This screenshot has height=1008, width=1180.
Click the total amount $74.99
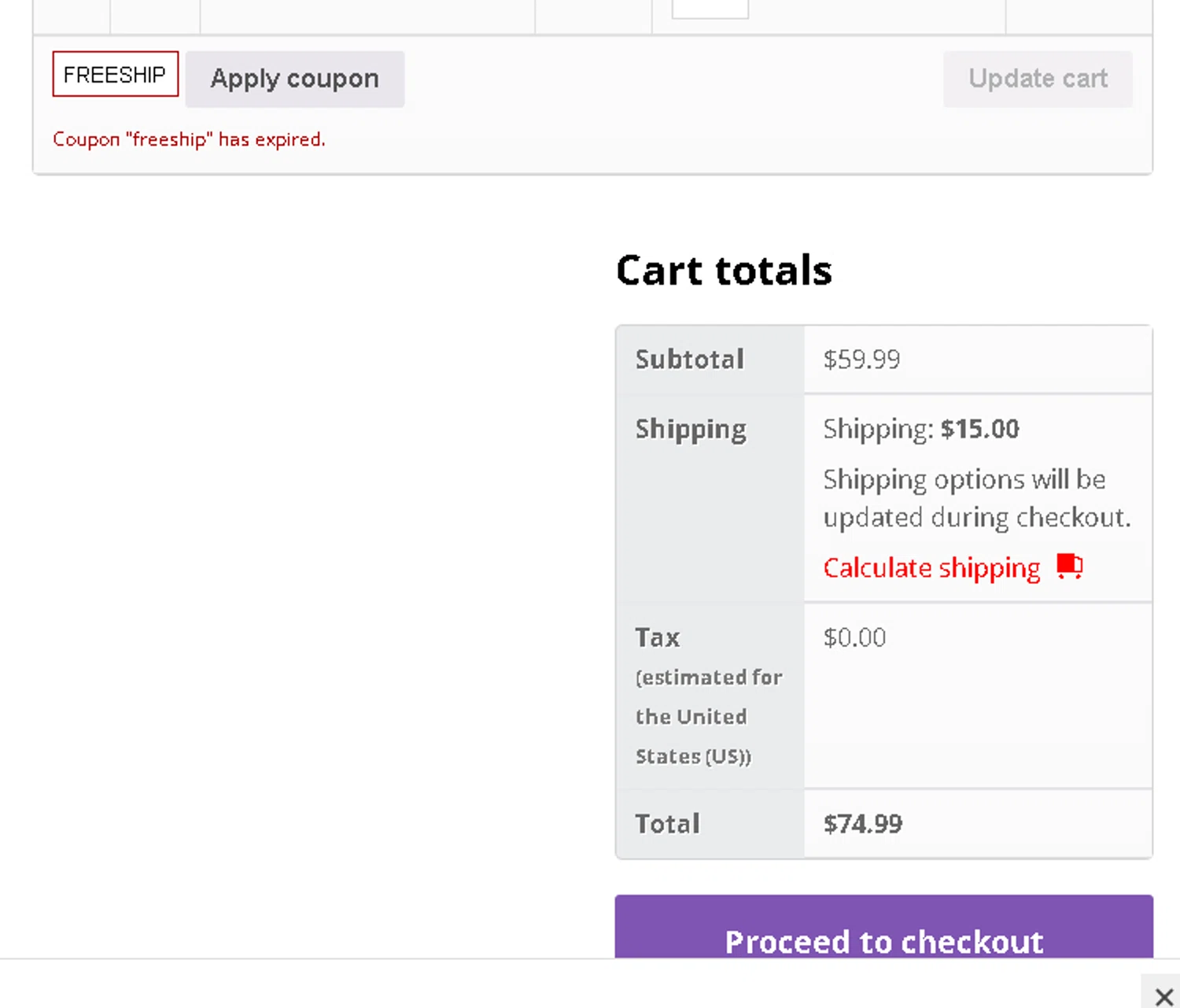pos(863,824)
